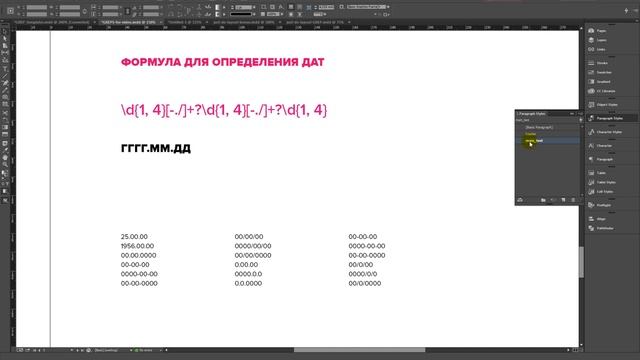Select the Gradient Swatch tool
This screenshot has height=360, width=640.
pos(5,127)
